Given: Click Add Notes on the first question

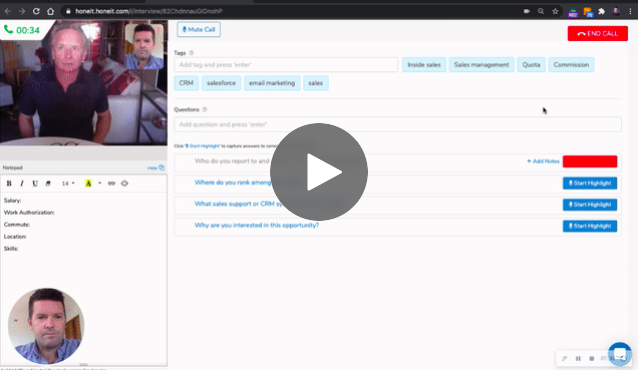Looking at the screenshot, I should 543,161.
